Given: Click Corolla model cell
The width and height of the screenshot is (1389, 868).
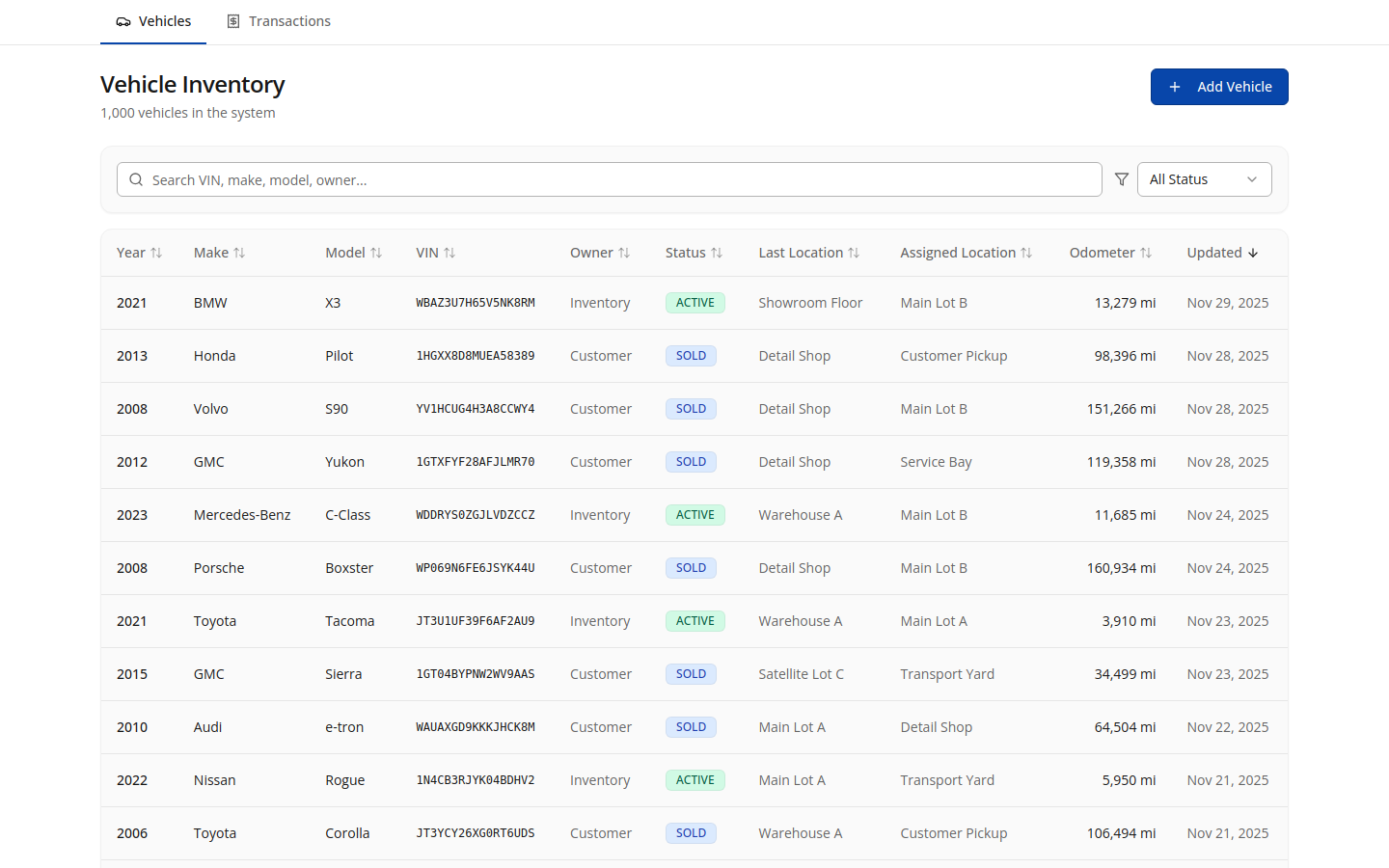Looking at the screenshot, I should tap(347, 833).
